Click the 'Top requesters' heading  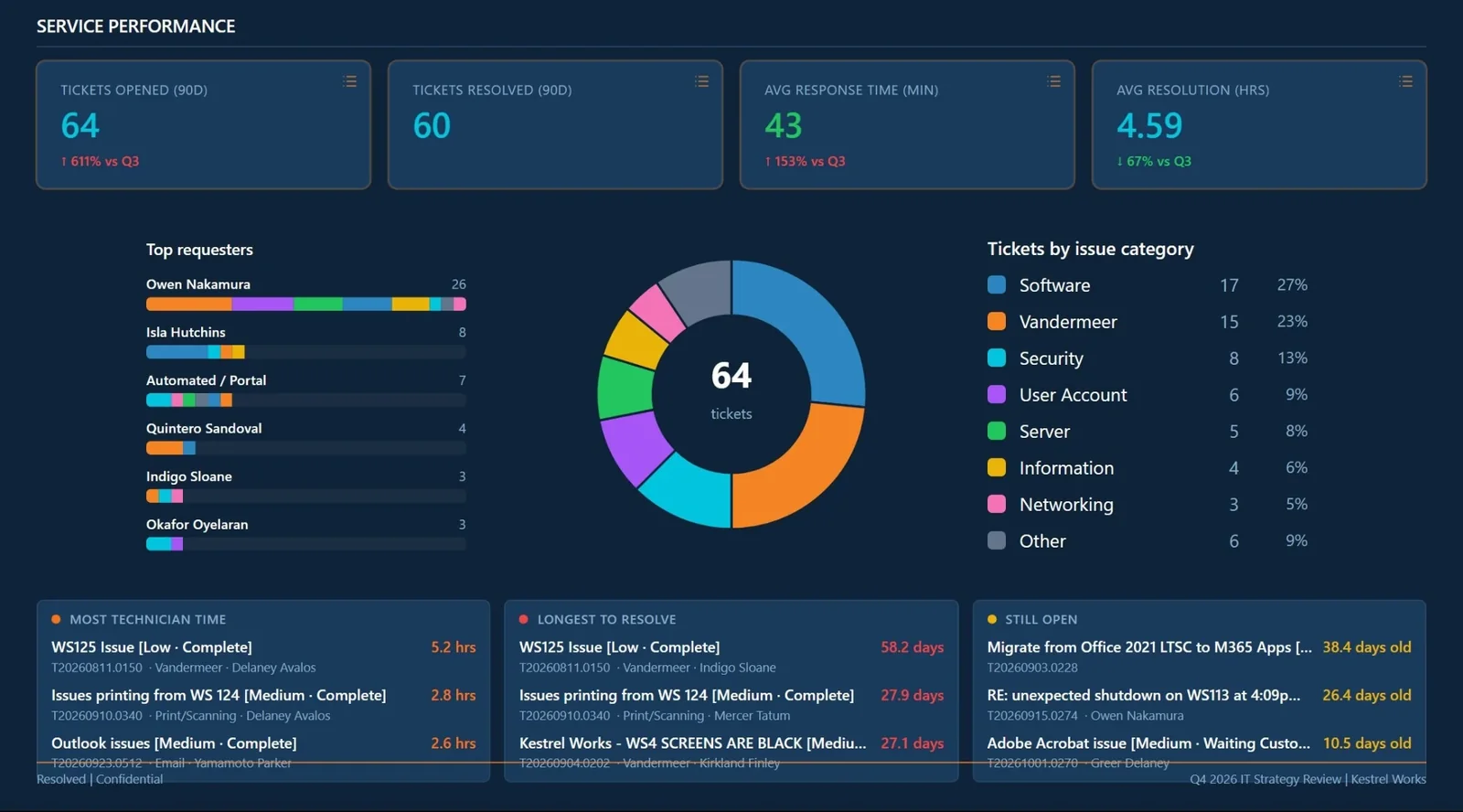[199, 250]
